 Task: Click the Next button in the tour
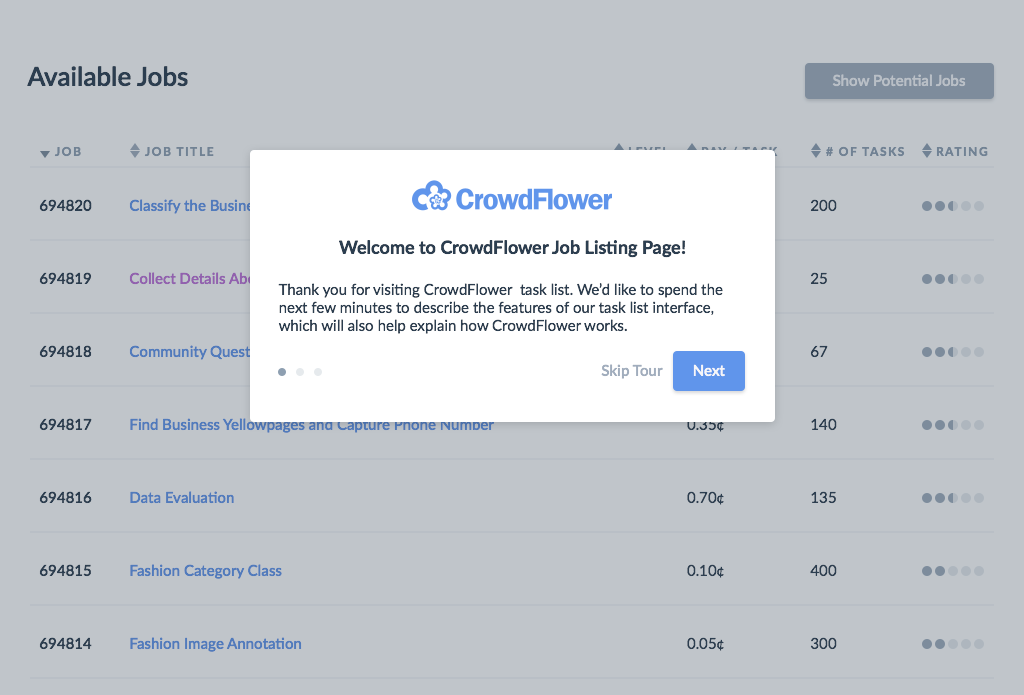pos(709,371)
